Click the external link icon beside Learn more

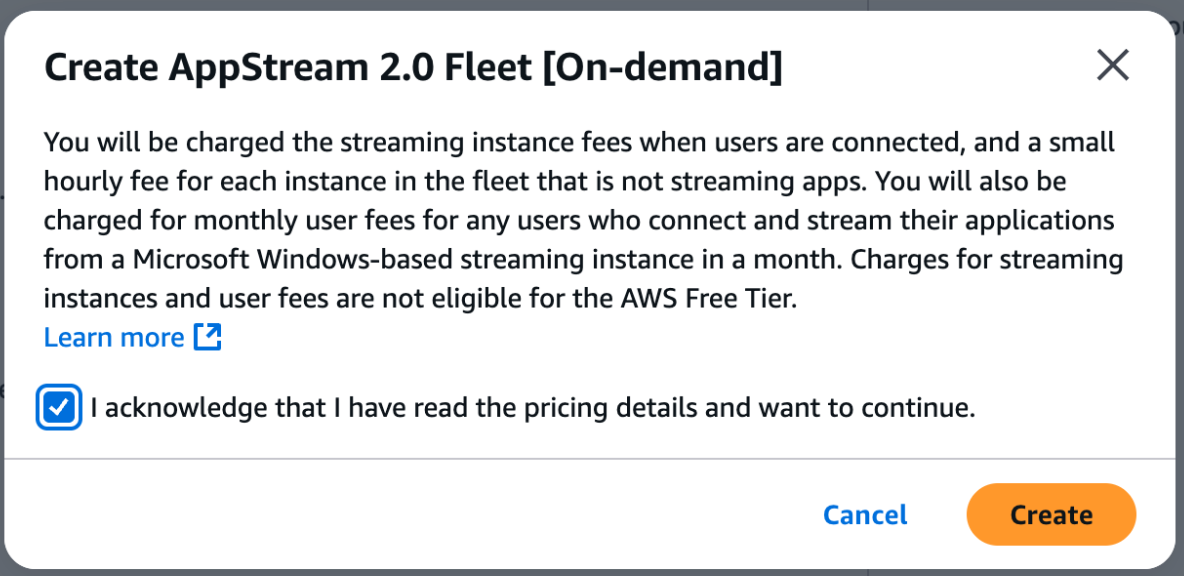click(208, 337)
